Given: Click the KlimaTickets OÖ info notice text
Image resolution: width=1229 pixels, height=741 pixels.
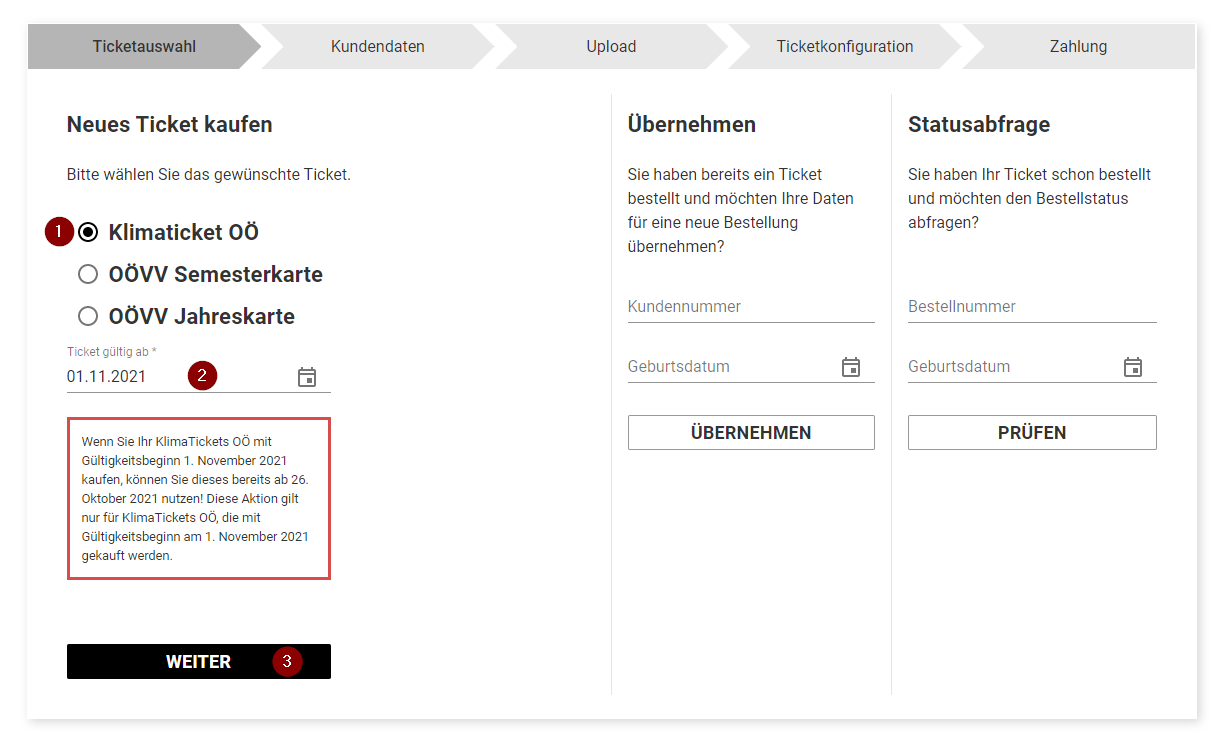Looking at the screenshot, I should click(x=199, y=499).
